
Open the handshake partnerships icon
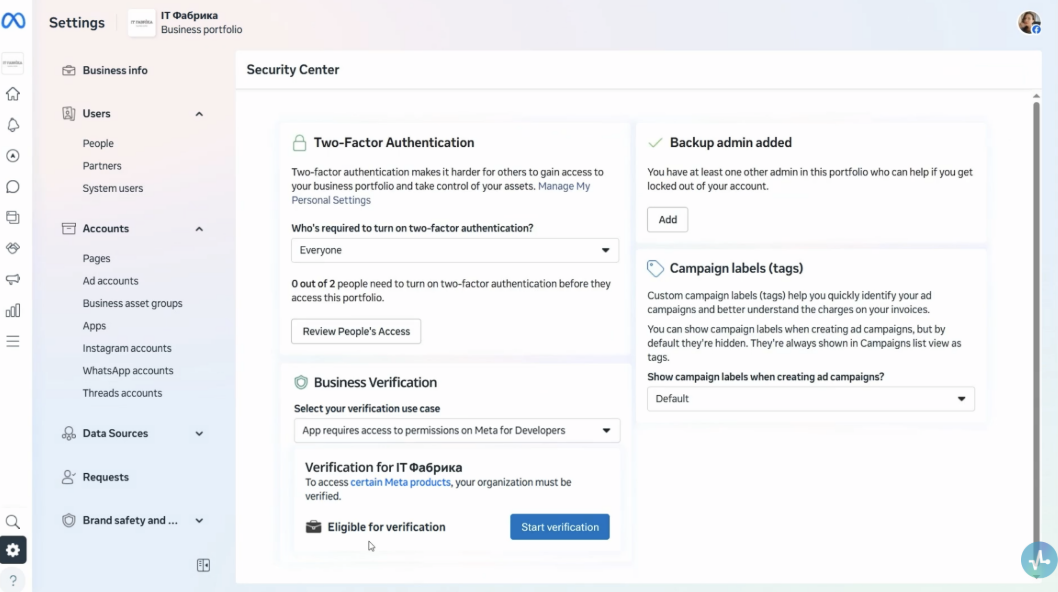[13, 248]
